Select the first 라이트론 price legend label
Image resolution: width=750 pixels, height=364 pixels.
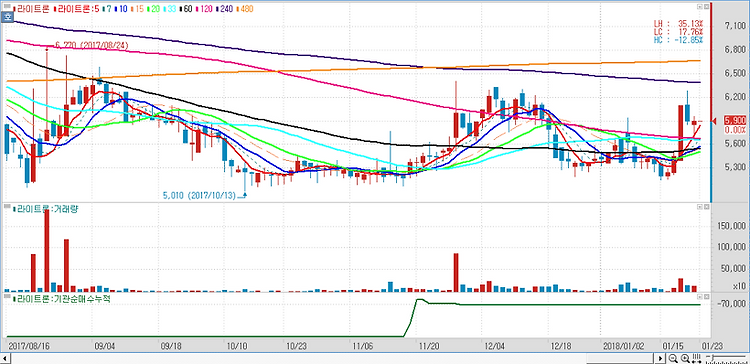(x=32, y=9)
